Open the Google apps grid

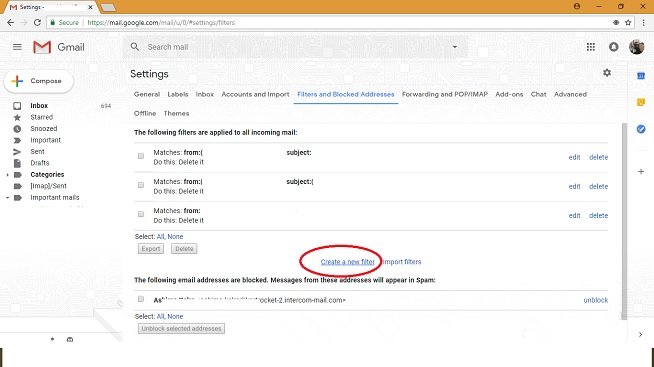591,47
